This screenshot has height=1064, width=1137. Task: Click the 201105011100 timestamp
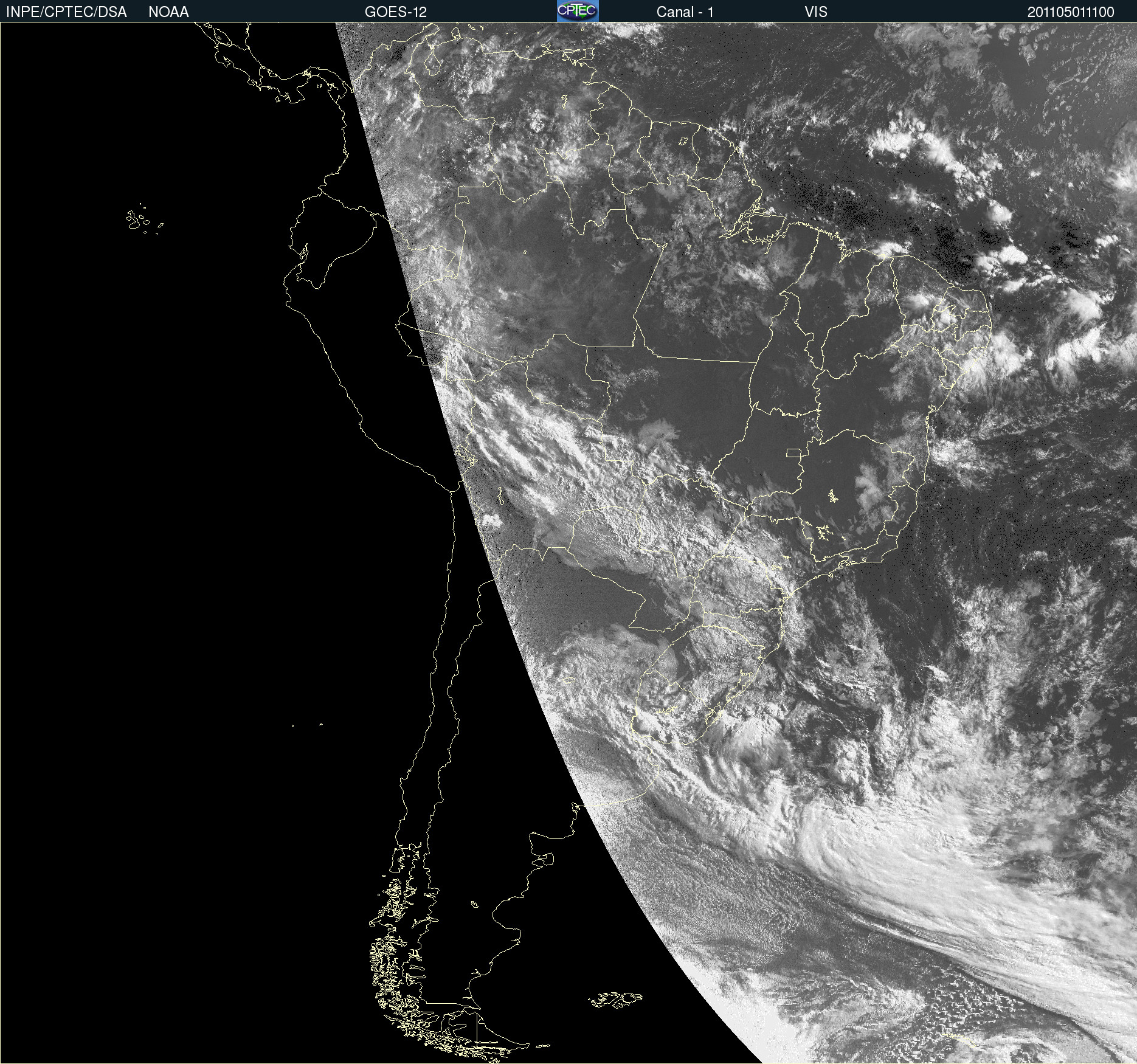(x=1071, y=12)
